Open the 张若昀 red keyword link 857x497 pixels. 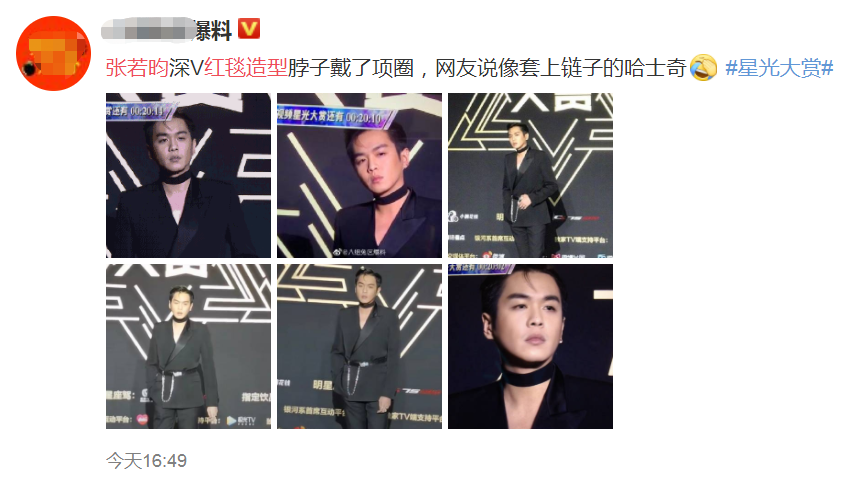[137, 68]
